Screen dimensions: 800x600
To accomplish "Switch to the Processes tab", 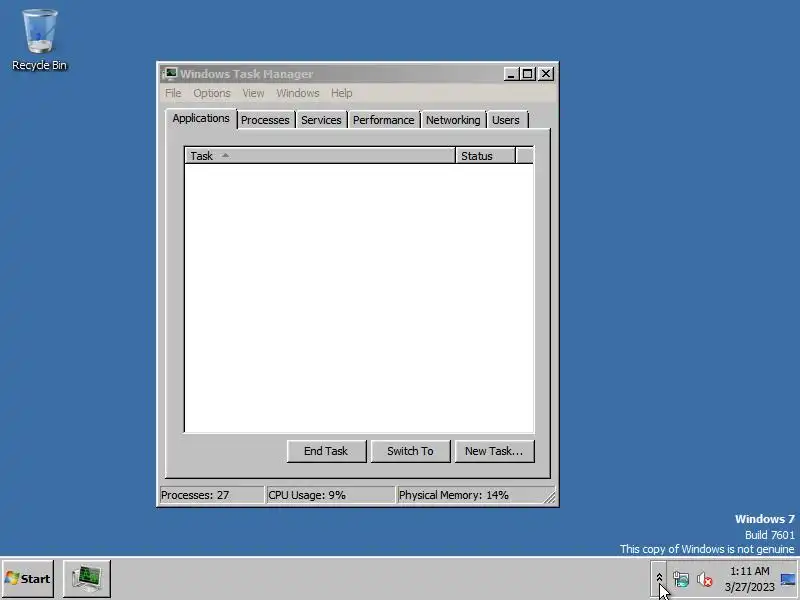I will (x=265, y=120).
